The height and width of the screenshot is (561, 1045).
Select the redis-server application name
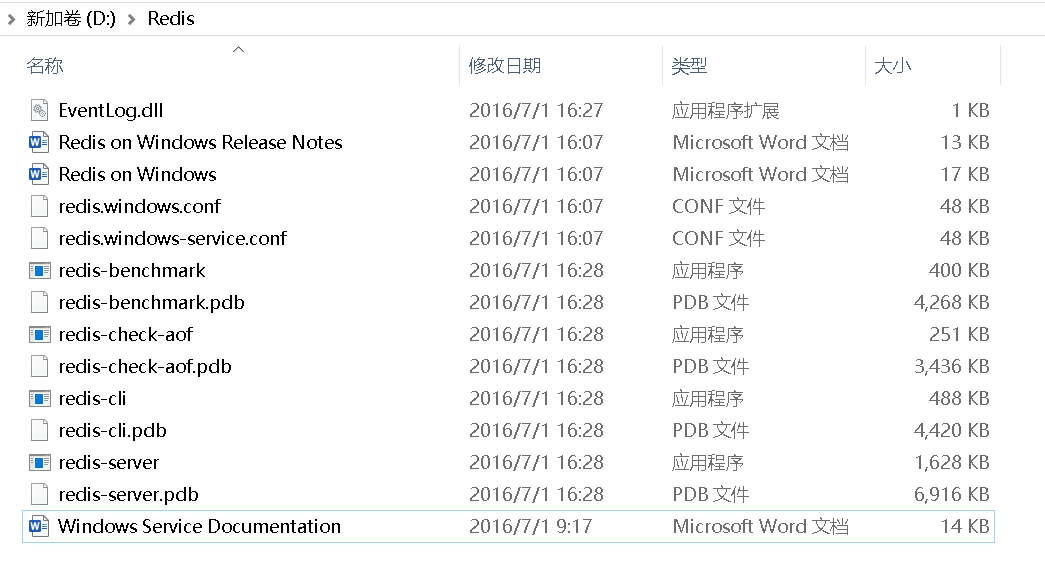click(109, 462)
